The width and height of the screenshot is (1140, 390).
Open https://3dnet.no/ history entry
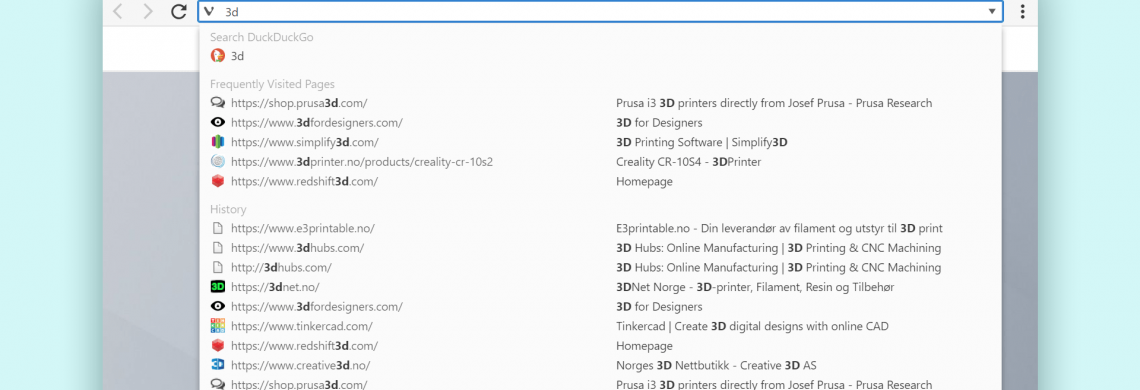(x=275, y=287)
